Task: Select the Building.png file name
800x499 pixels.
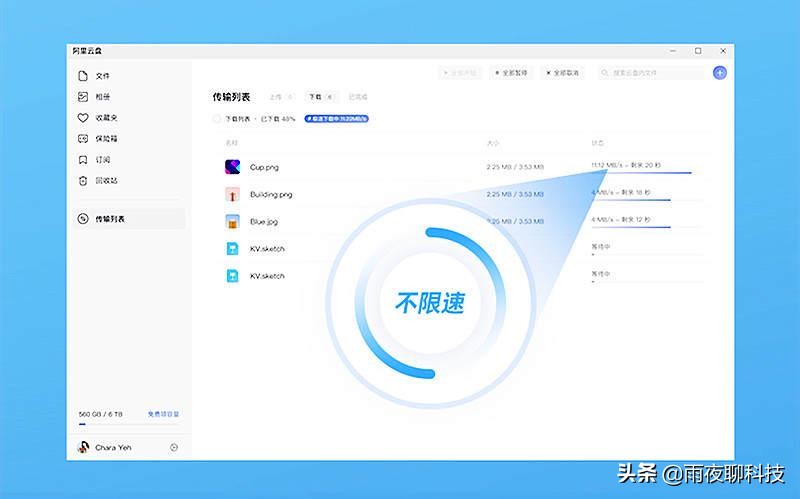Action: (x=271, y=194)
